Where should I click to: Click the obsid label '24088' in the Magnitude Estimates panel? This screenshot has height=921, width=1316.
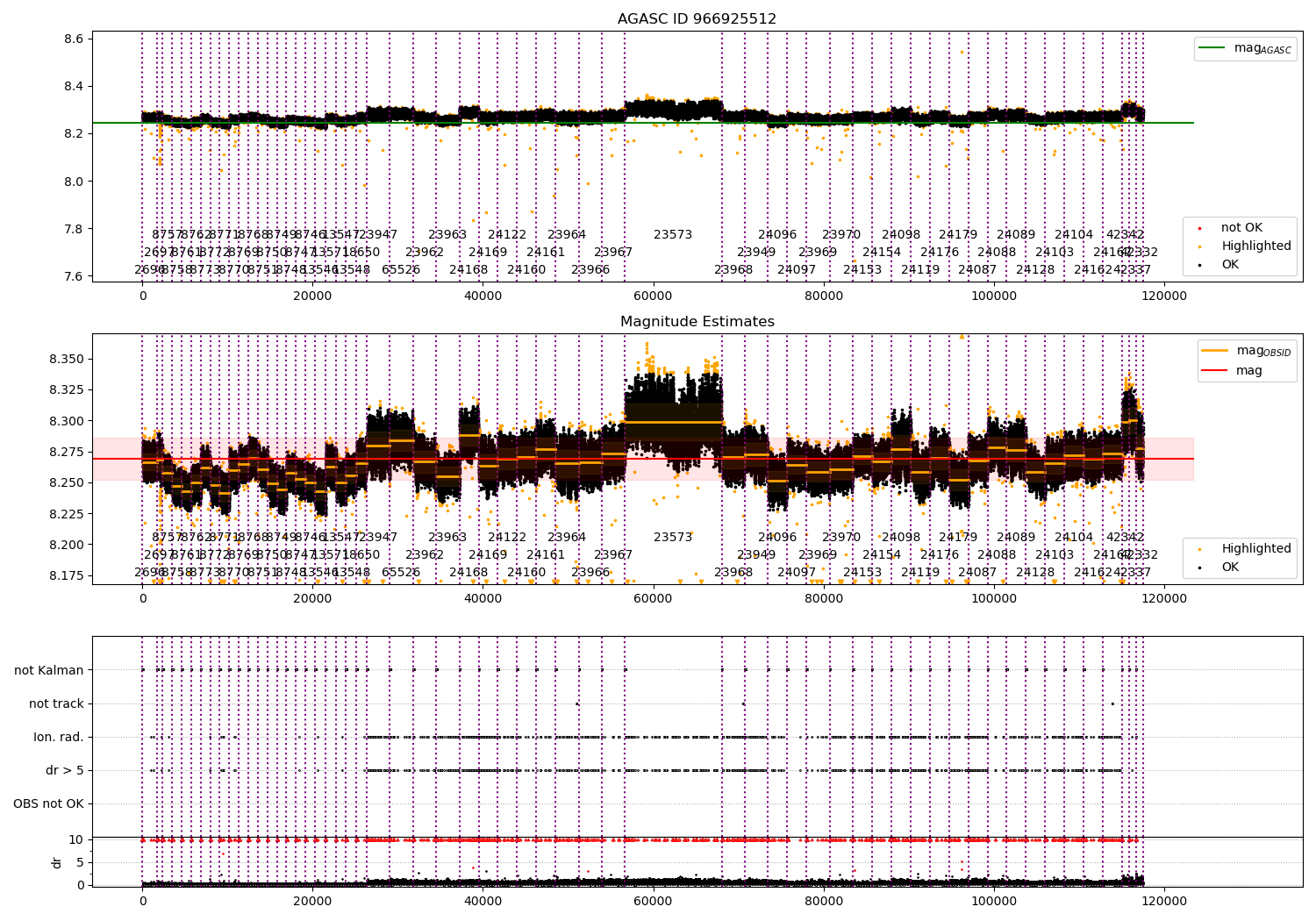(x=997, y=554)
